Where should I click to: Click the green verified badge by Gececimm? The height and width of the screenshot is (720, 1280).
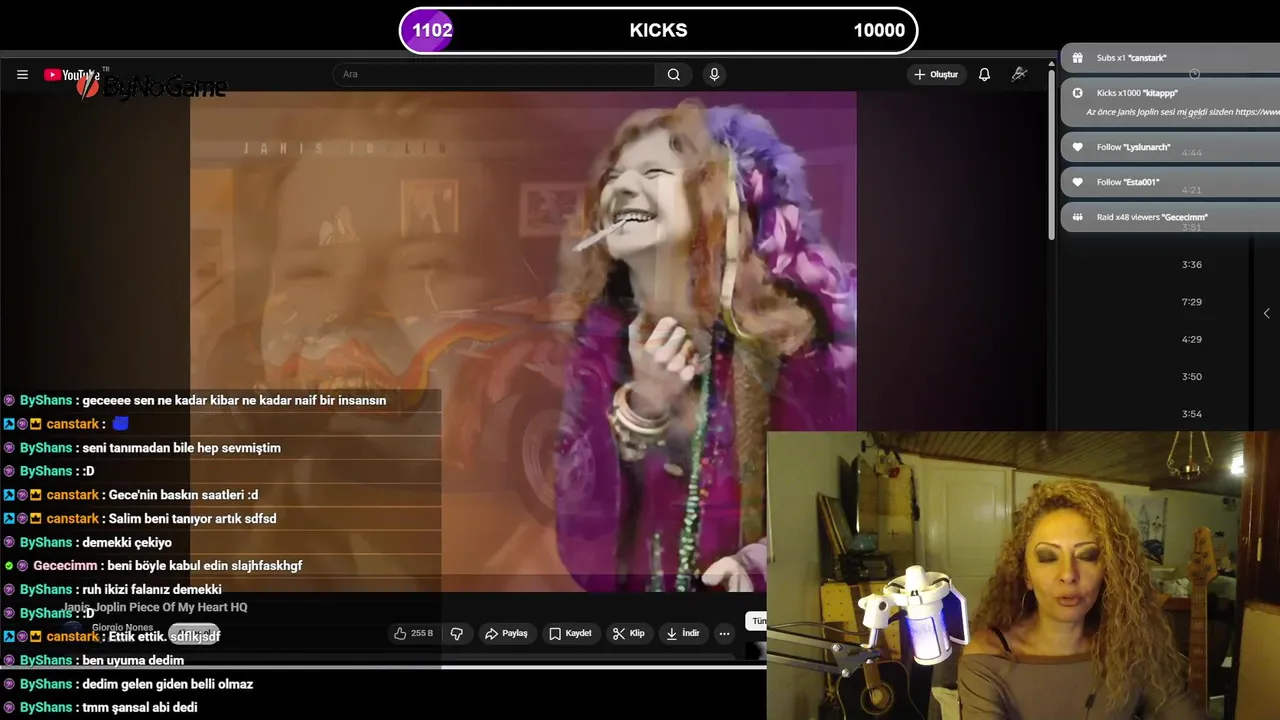[9, 566]
